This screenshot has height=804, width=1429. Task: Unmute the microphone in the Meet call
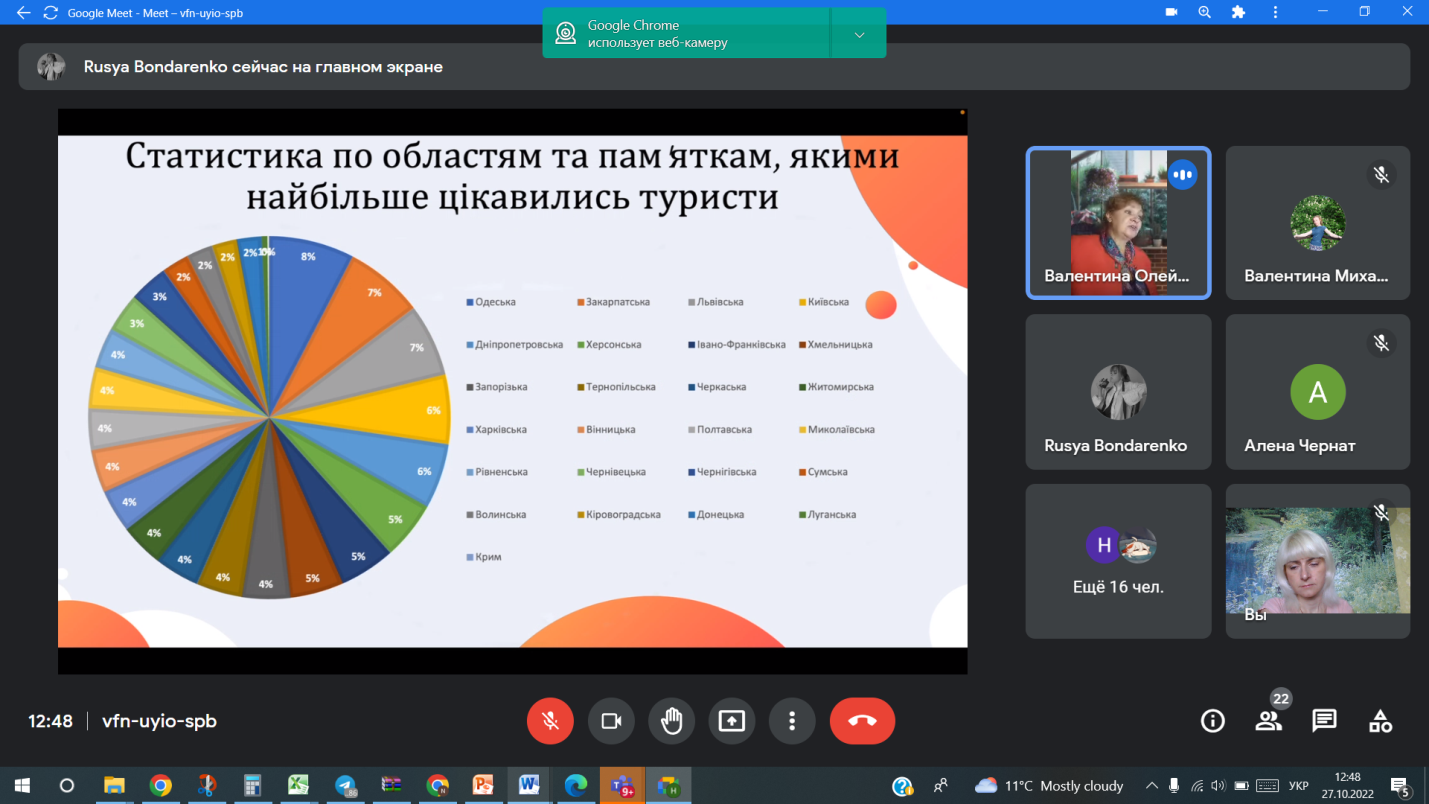click(550, 721)
